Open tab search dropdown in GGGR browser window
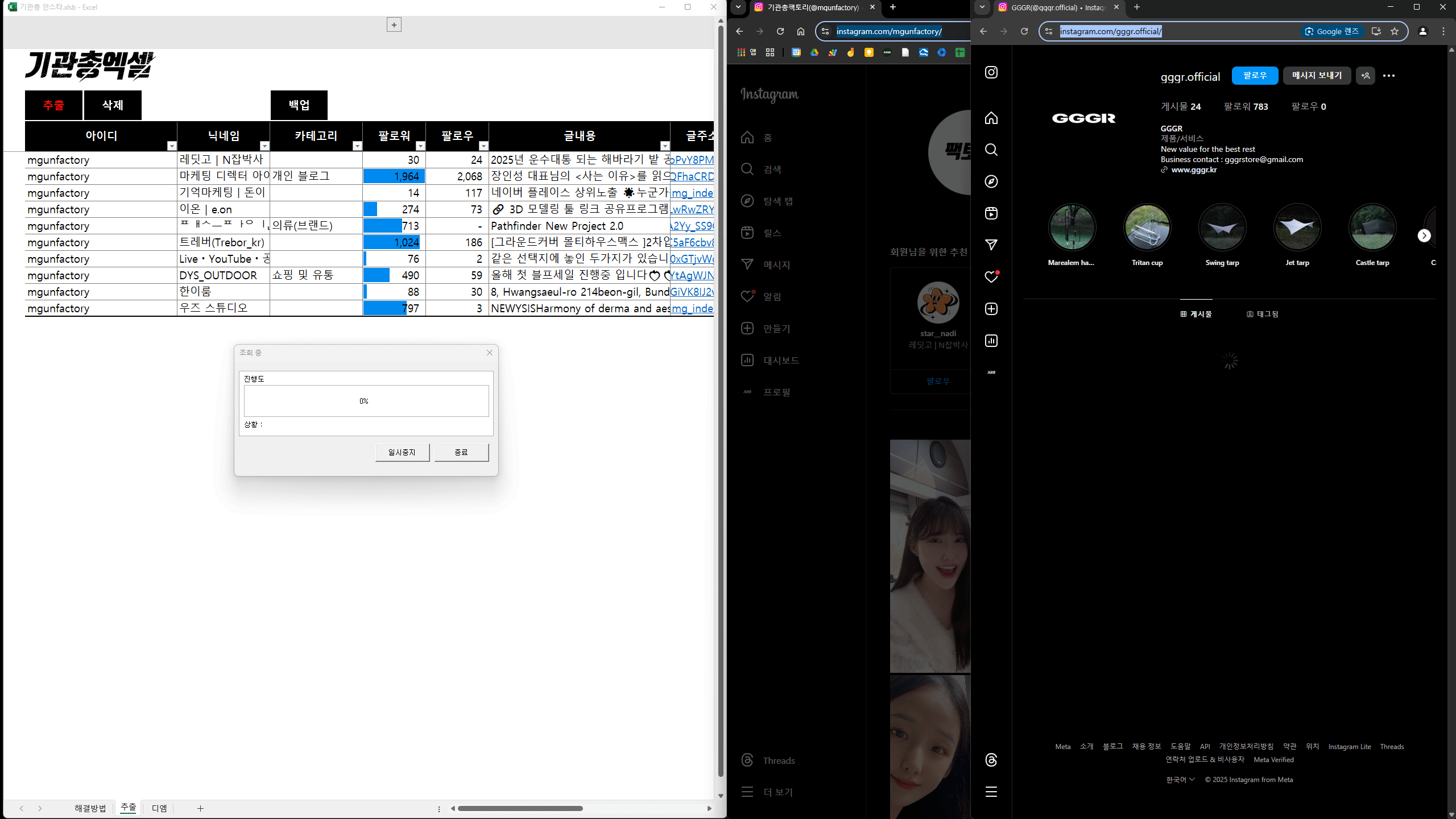This screenshot has height=819, width=1456. click(x=982, y=7)
